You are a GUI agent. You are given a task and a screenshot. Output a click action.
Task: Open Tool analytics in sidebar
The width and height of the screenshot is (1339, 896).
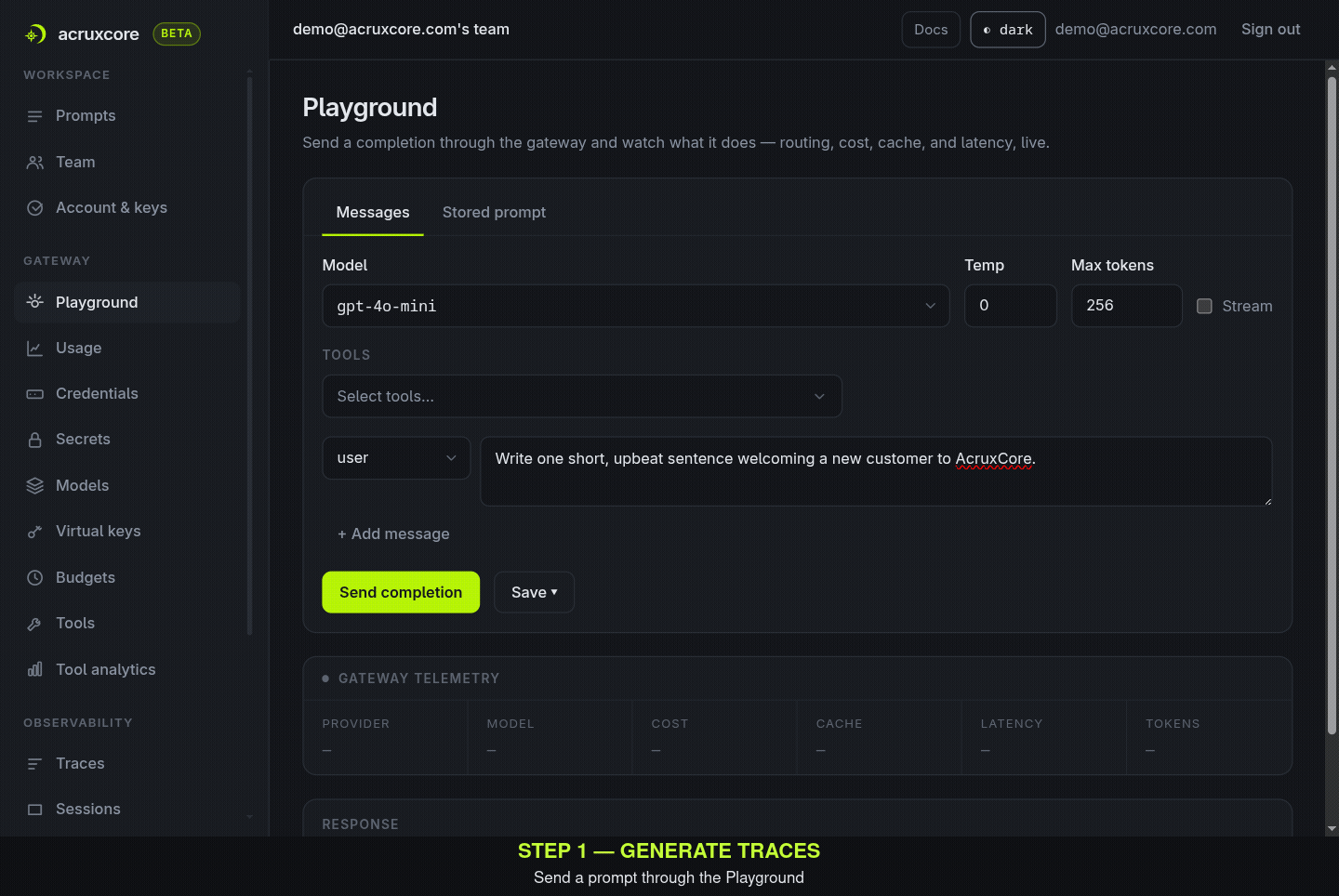pos(127,669)
